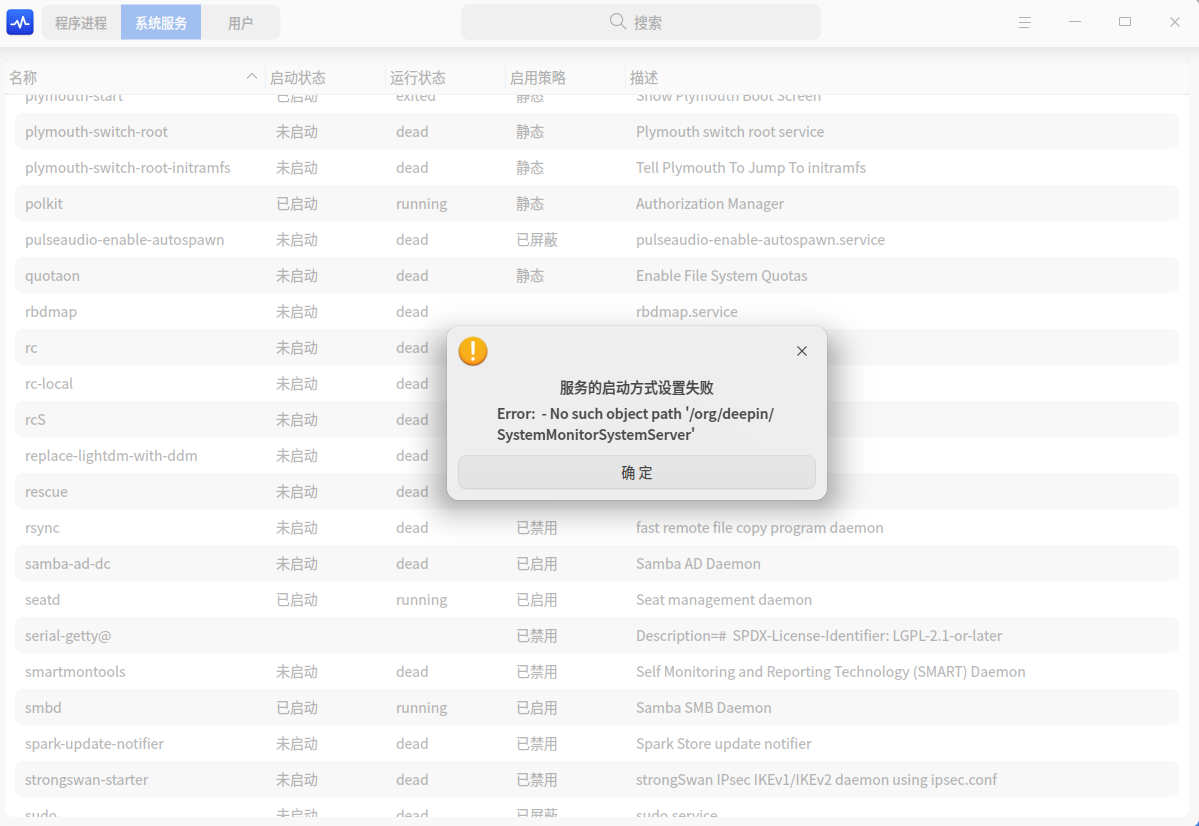Select the serial-getty@ service name
Image resolution: width=1199 pixels, height=826 pixels.
(x=68, y=636)
